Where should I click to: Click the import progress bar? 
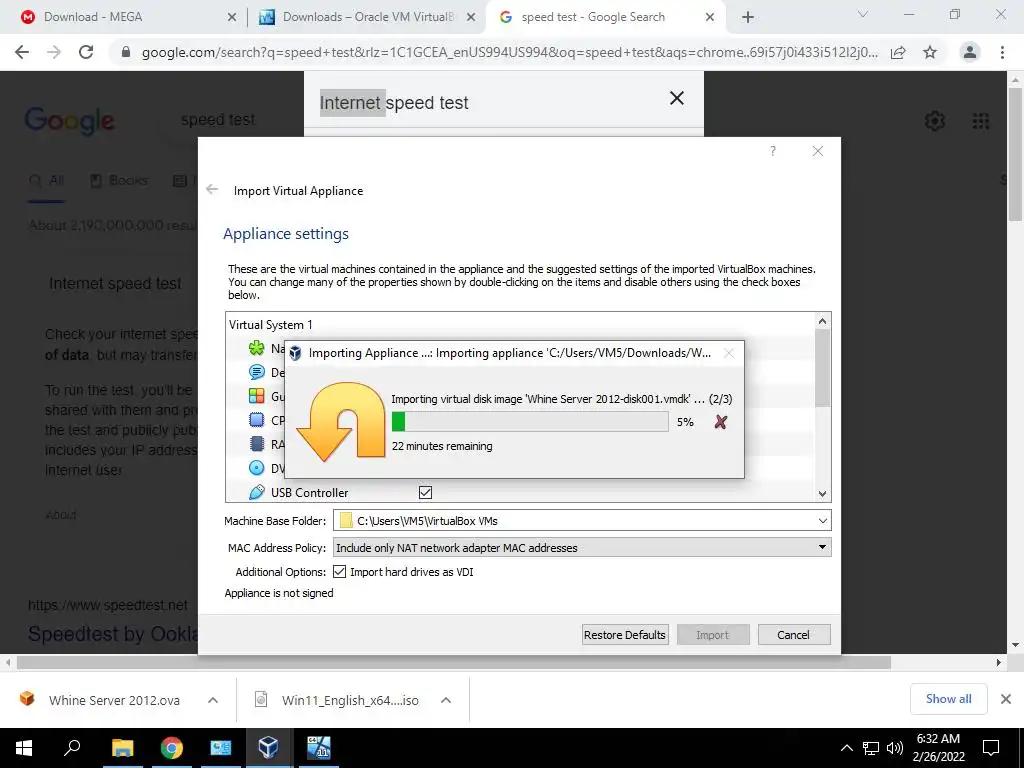pos(530,422)
